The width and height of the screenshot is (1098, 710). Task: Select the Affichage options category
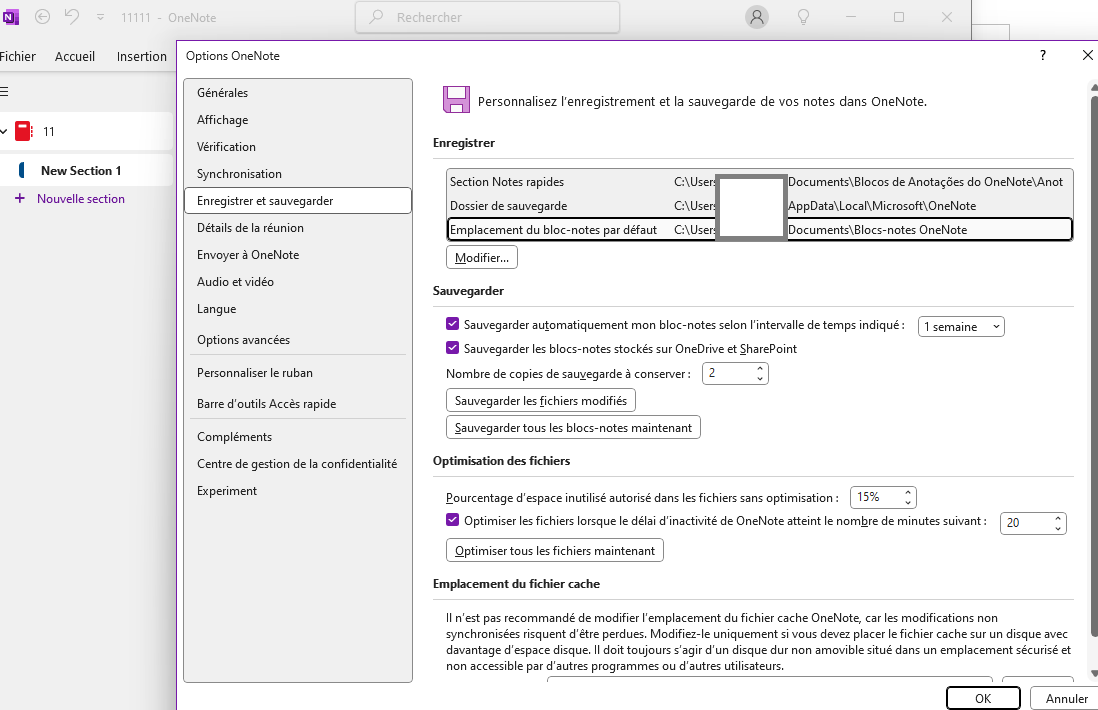tap(298, 120)
